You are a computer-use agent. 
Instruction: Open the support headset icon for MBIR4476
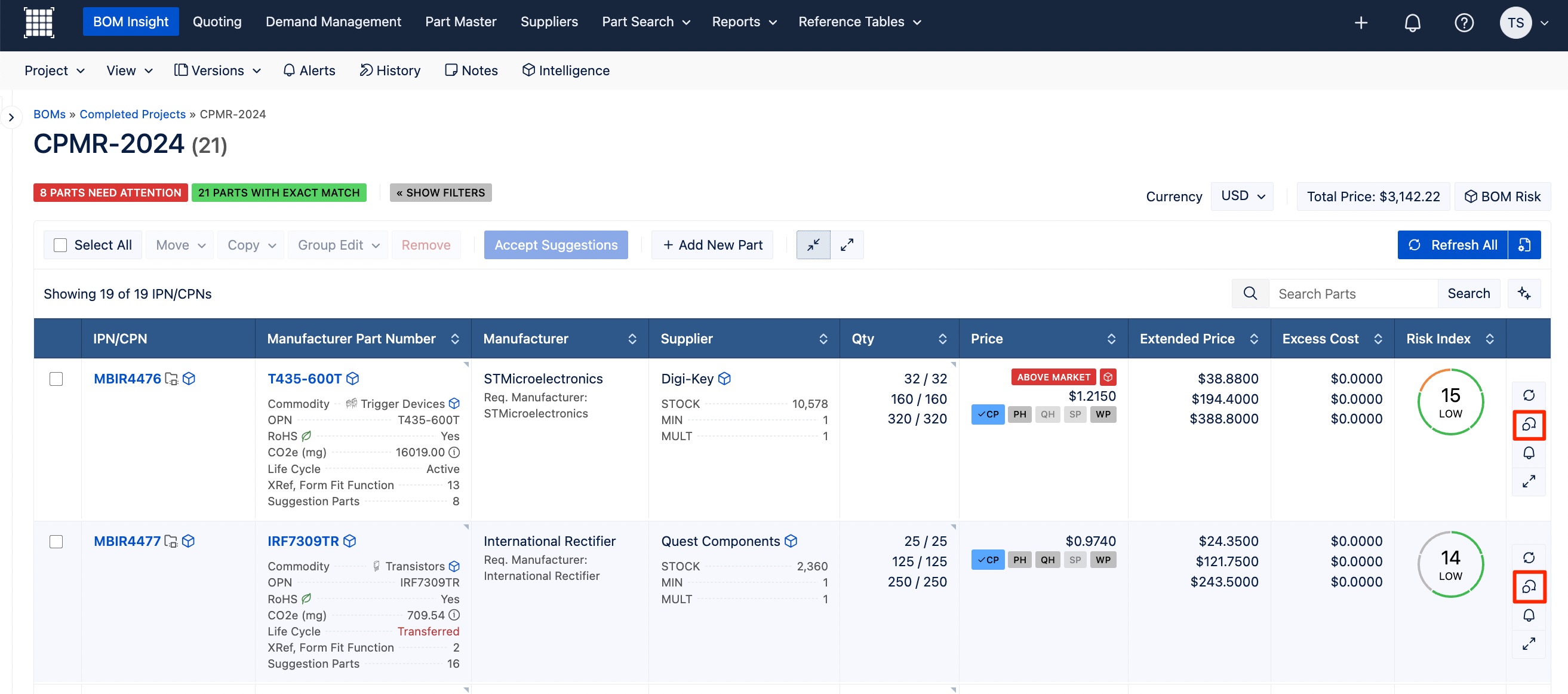1529,424
